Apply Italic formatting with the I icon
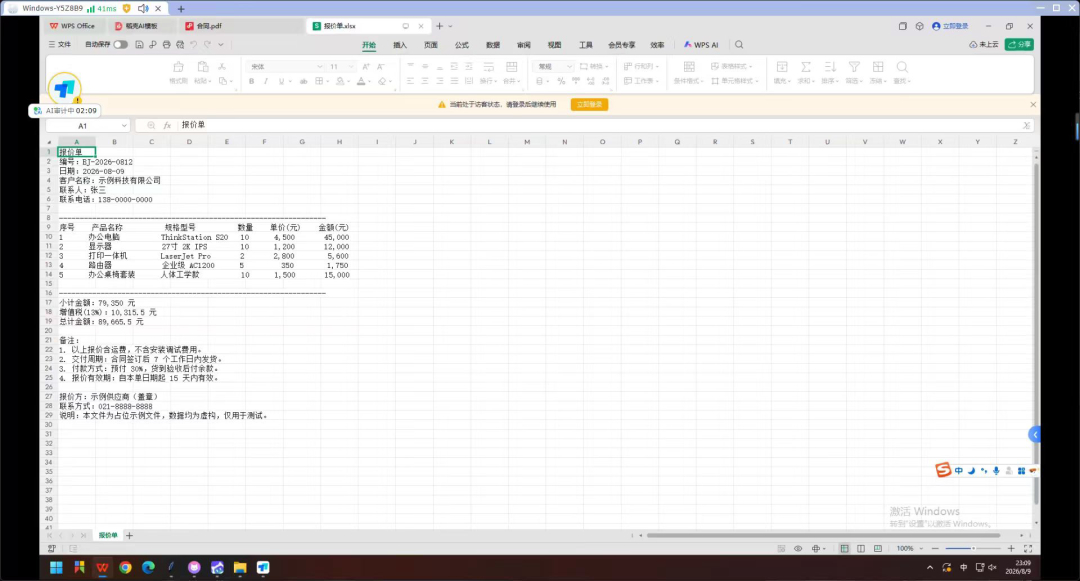The image size is (1080, 581). click(266, 81)
